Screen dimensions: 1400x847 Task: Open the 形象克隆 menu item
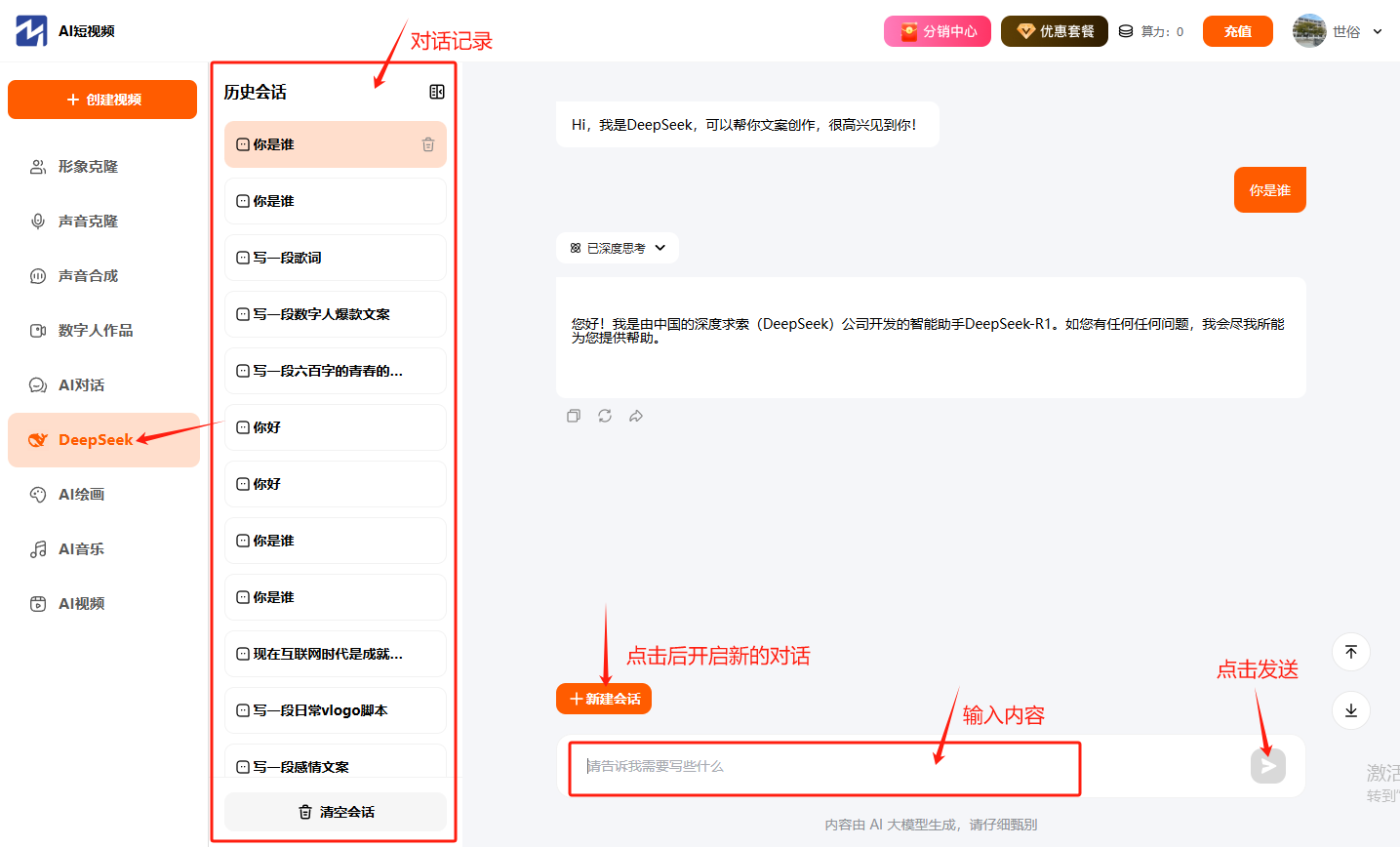pos(103,167)
